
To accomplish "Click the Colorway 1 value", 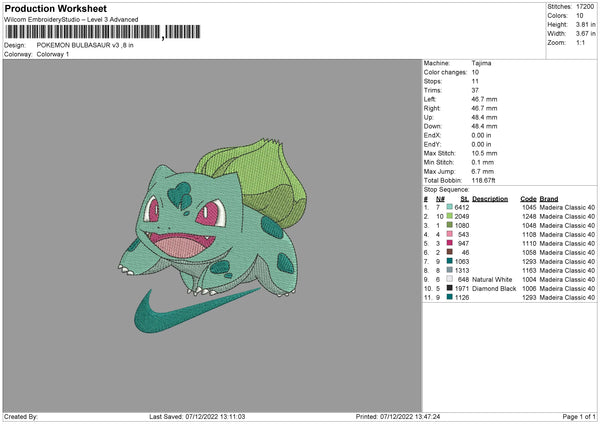I will pos(53,54).
